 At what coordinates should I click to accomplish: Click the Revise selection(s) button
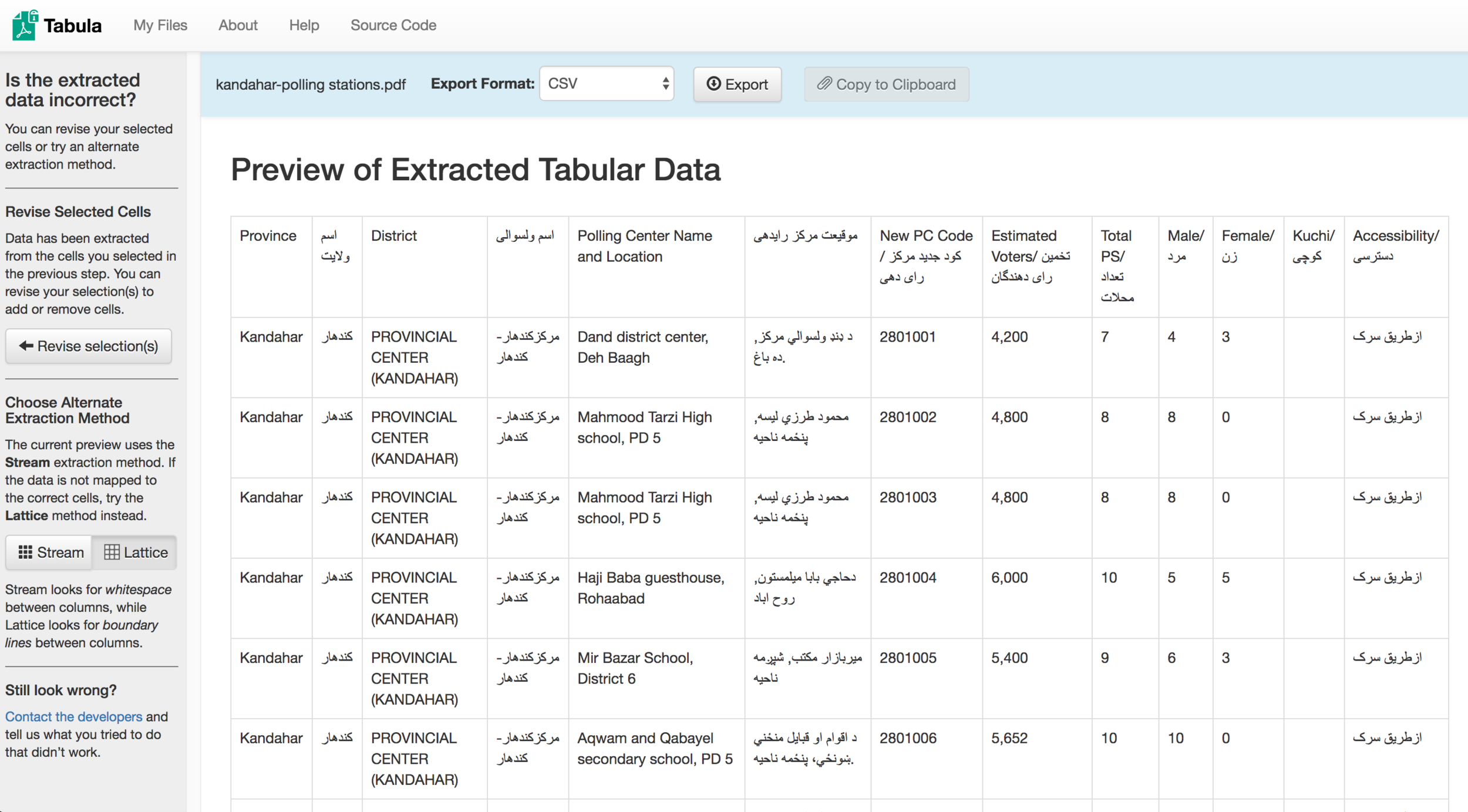pos(89,346)
